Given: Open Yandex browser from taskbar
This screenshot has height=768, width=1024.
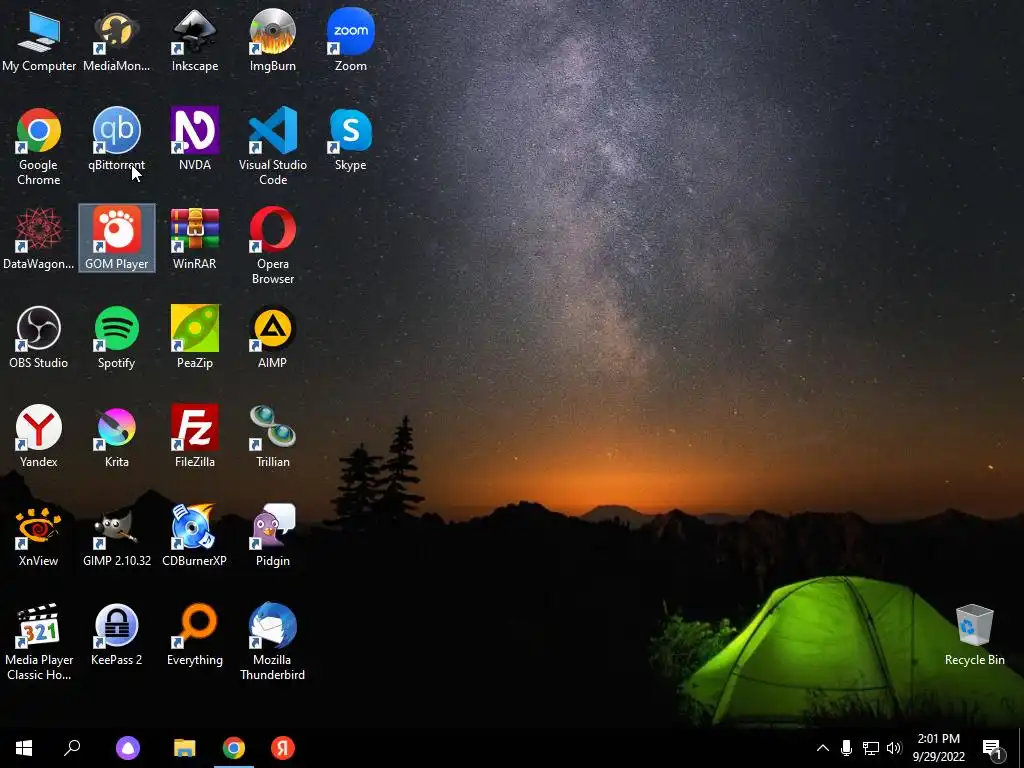Looking at the screenshot, I should [x=283, y=748].
